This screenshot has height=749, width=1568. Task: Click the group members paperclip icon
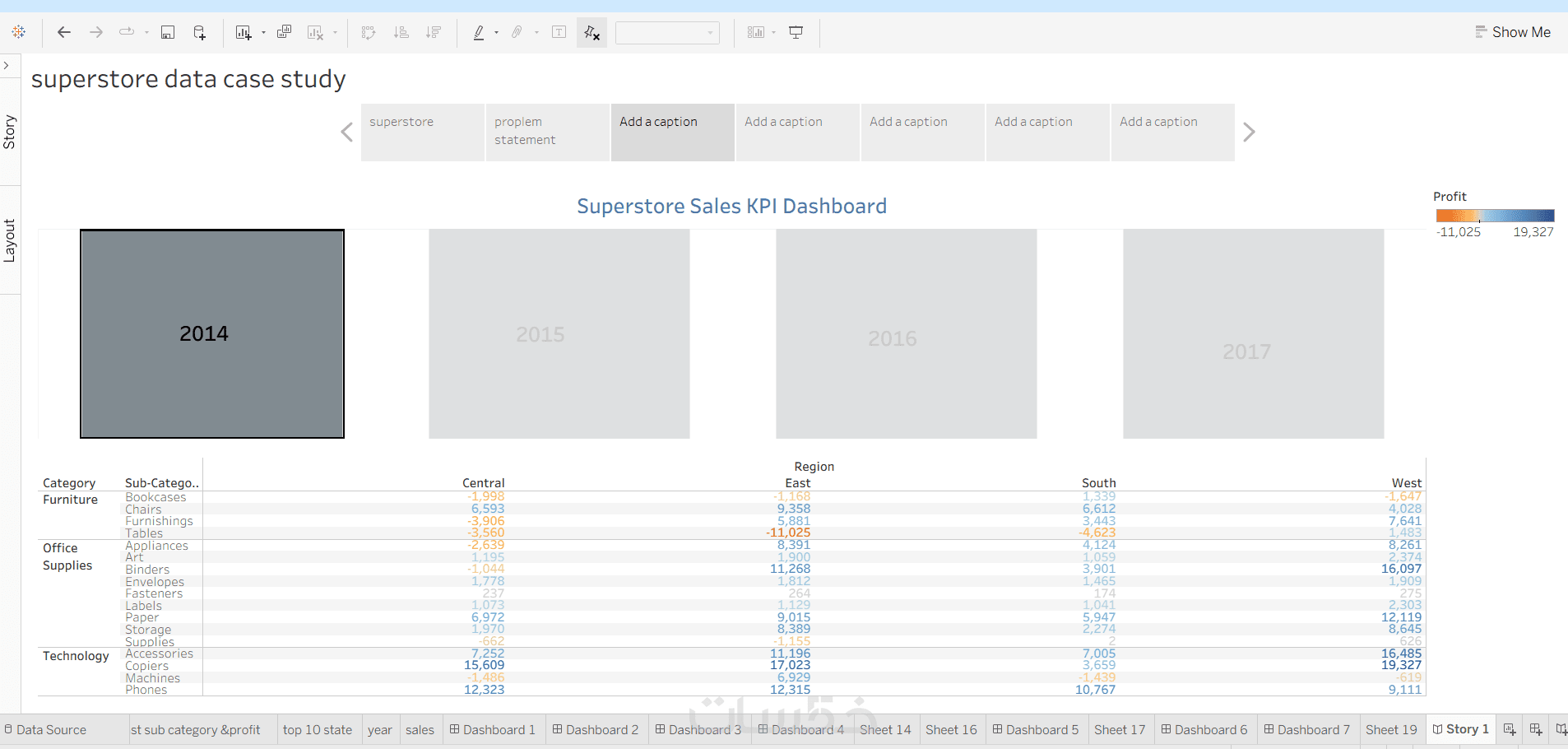(517, 32)
